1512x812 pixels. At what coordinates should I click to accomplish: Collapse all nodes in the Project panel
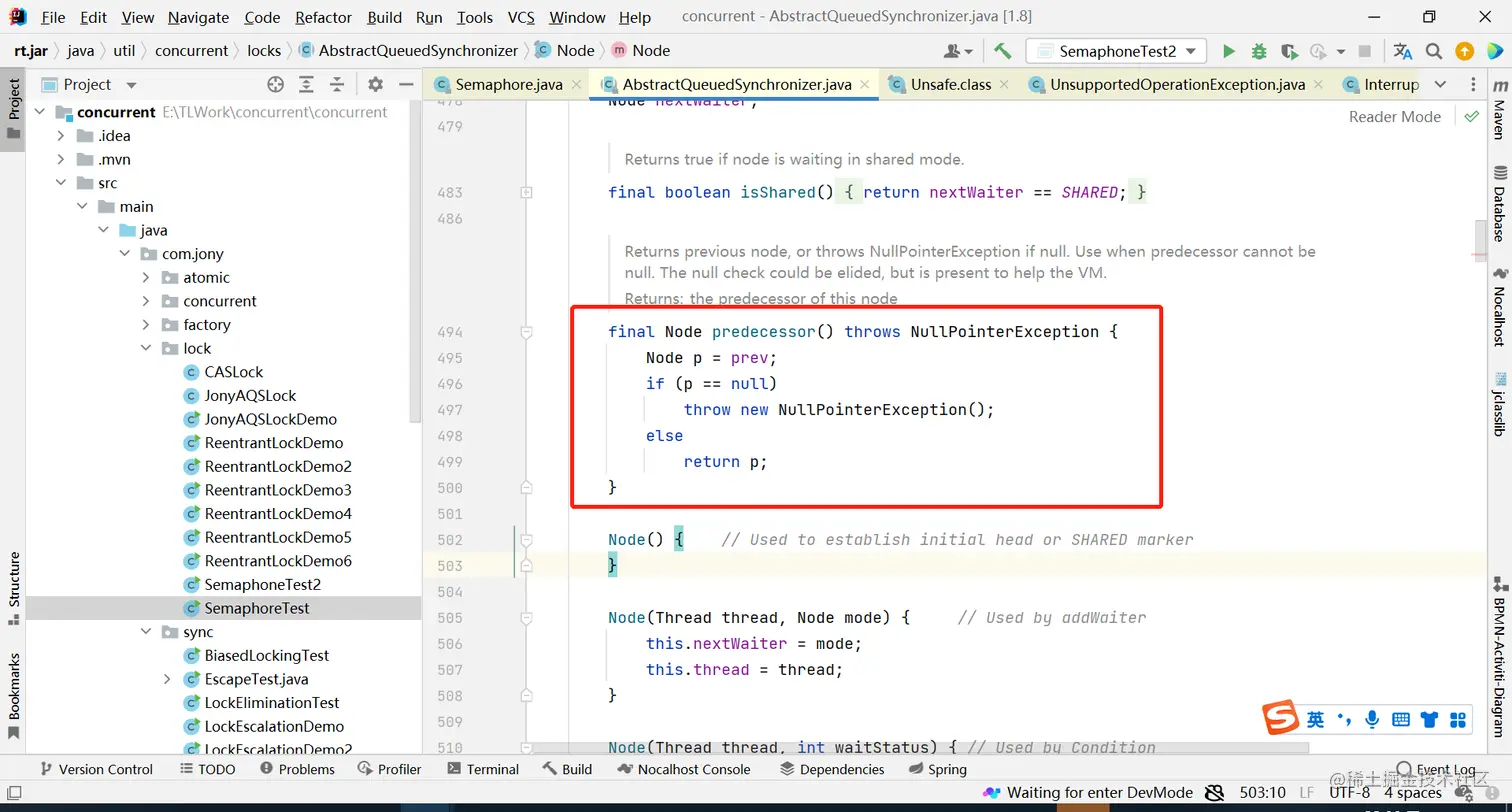tap(337, 85)
